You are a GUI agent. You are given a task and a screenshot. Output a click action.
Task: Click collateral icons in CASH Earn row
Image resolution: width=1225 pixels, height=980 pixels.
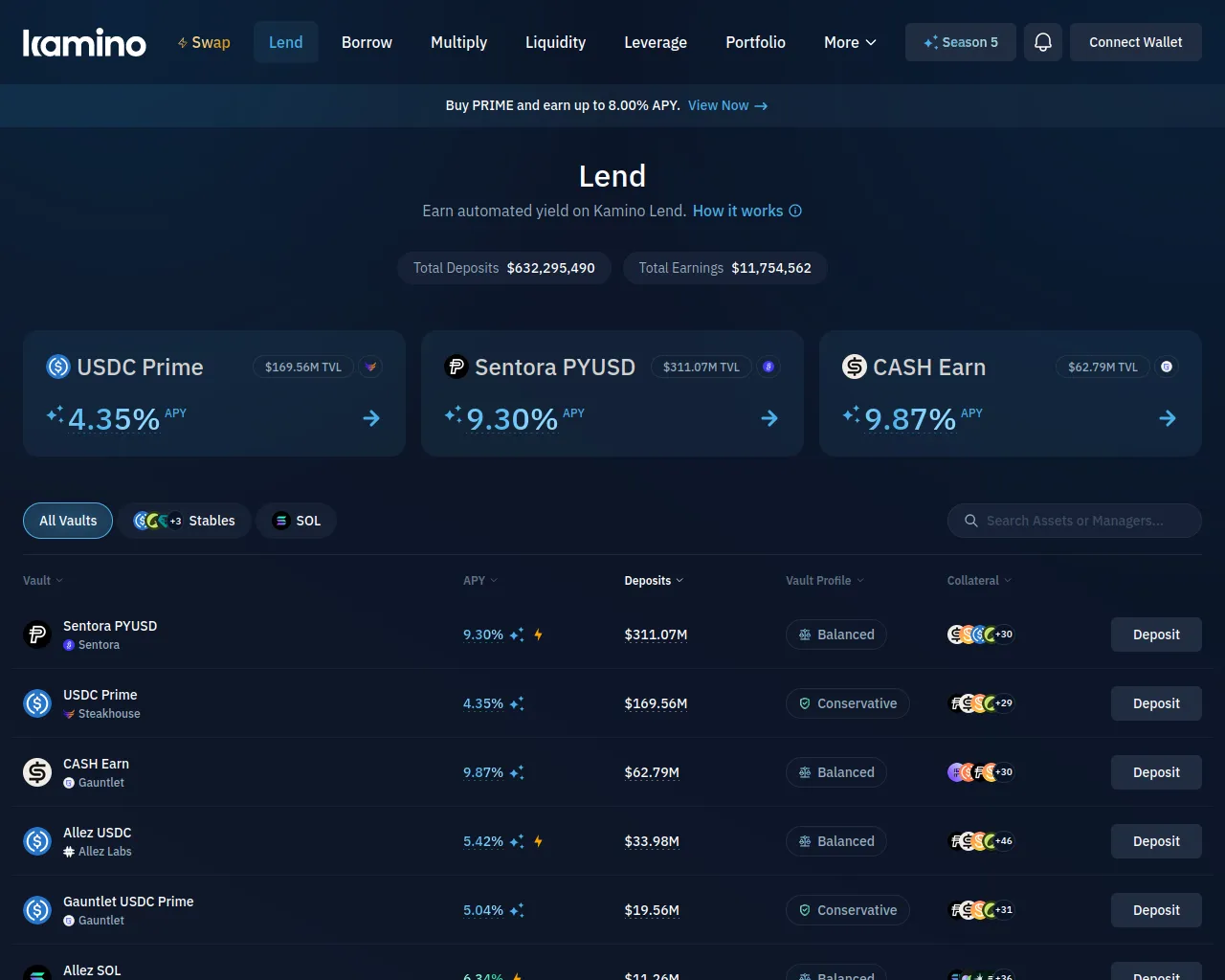point(981,772)
